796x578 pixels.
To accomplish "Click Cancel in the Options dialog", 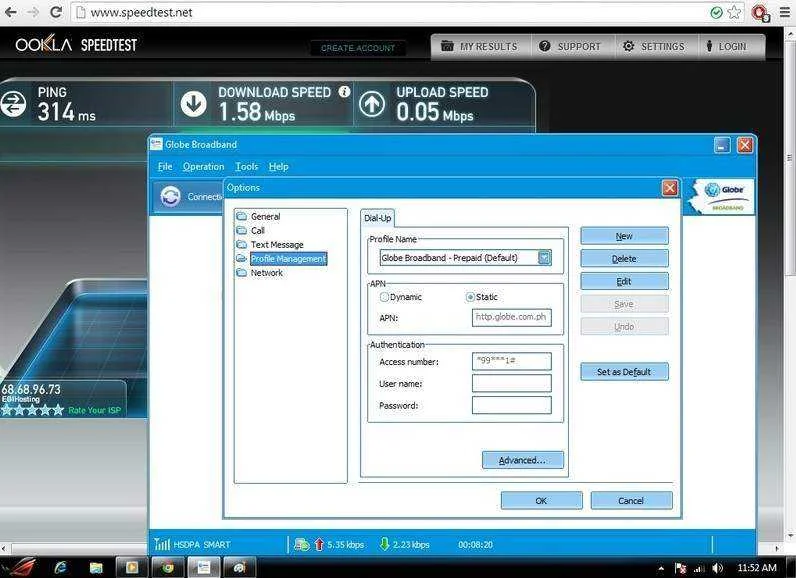I will click(632, 501).
